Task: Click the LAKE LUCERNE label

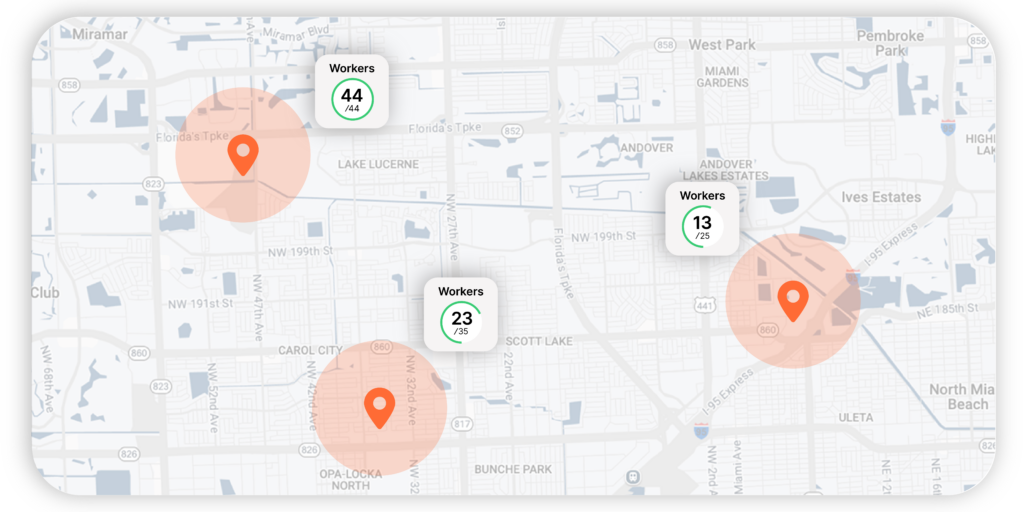Action: tap(378, 164)
